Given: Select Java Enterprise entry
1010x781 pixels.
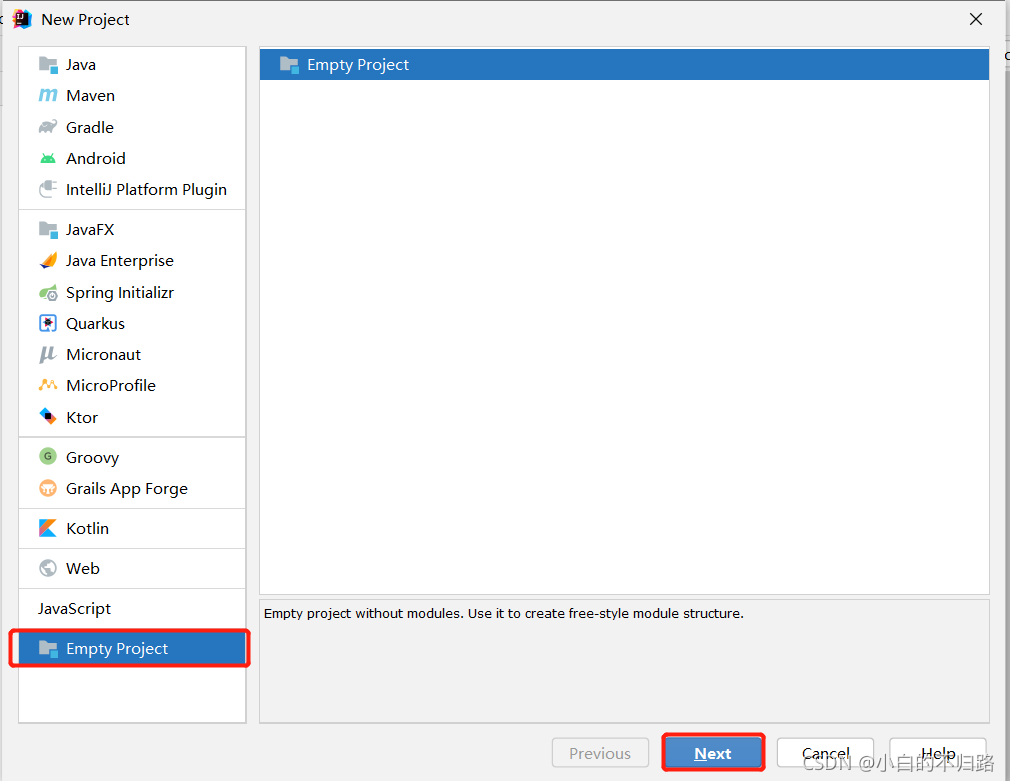Looking at the screenshot, I should pyautogui.click(x=132, y=260).
